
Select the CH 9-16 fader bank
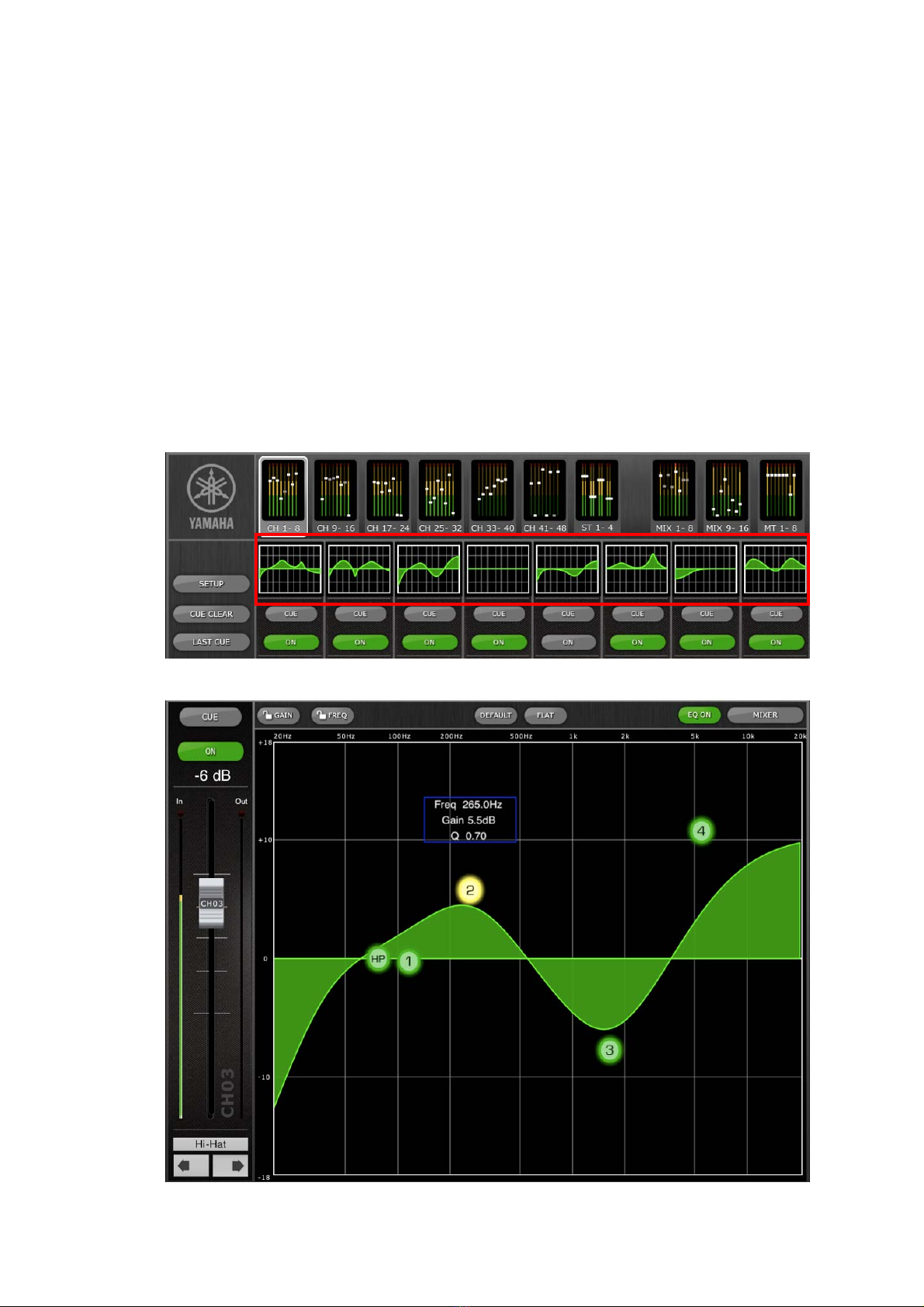335,496
